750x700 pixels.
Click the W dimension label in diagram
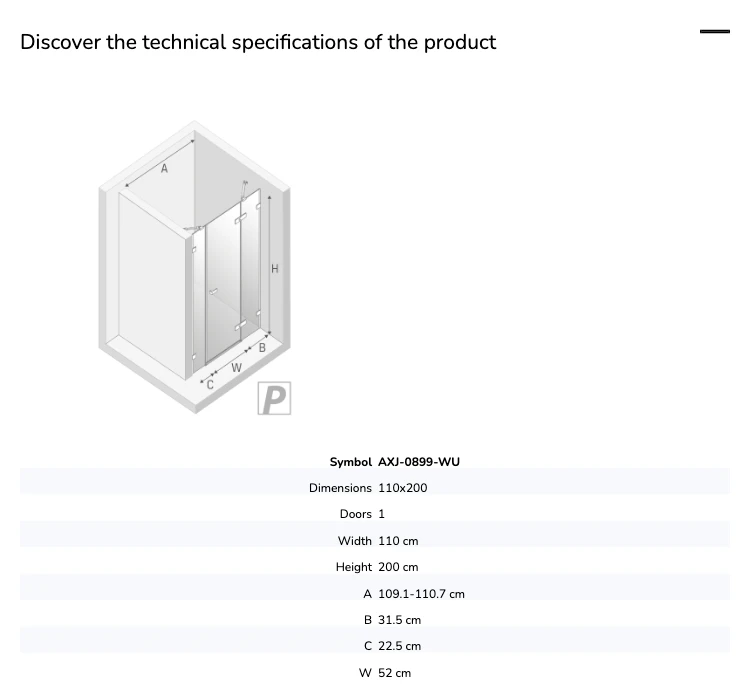tap(236, 368)
